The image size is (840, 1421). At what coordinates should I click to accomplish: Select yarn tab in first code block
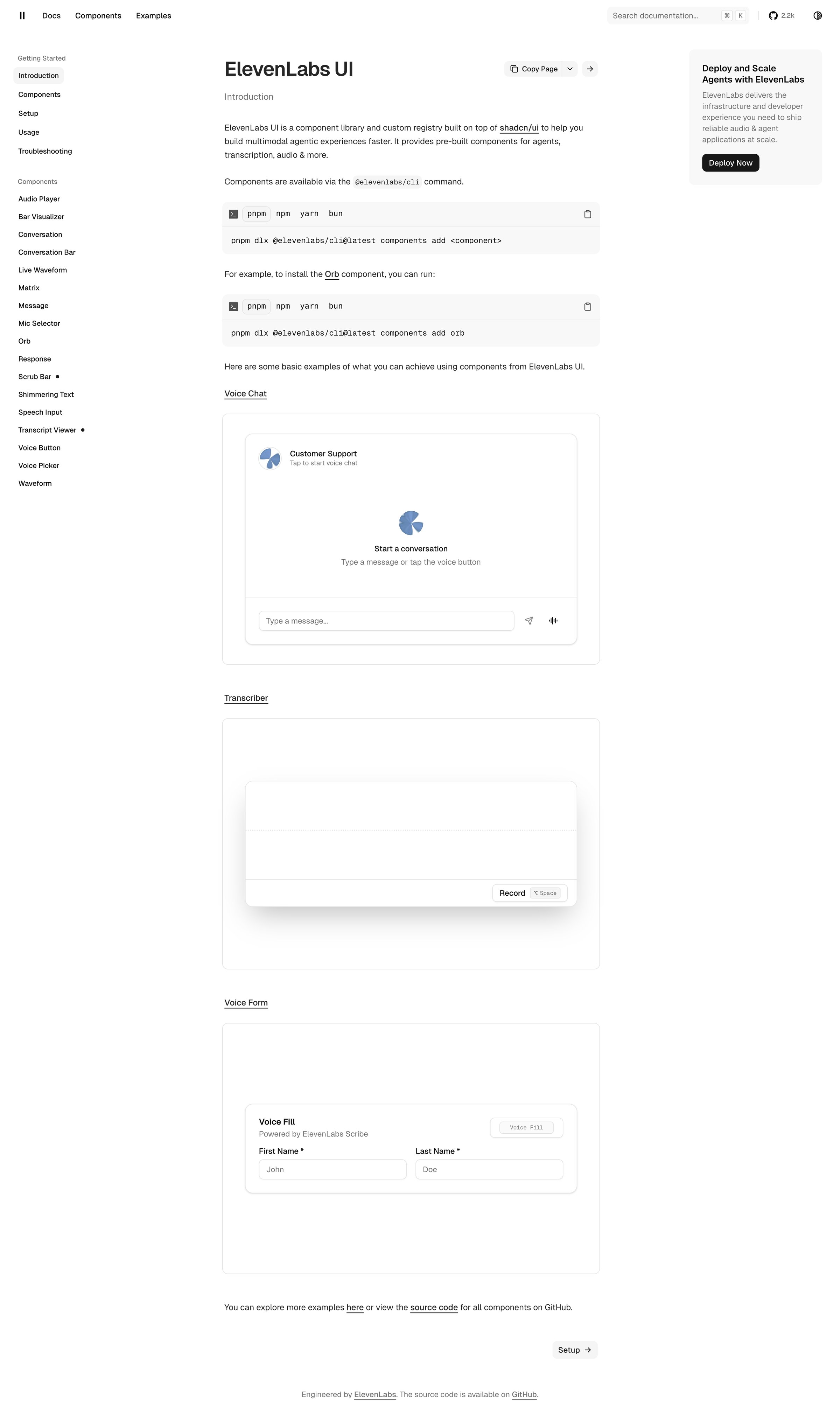309,214
